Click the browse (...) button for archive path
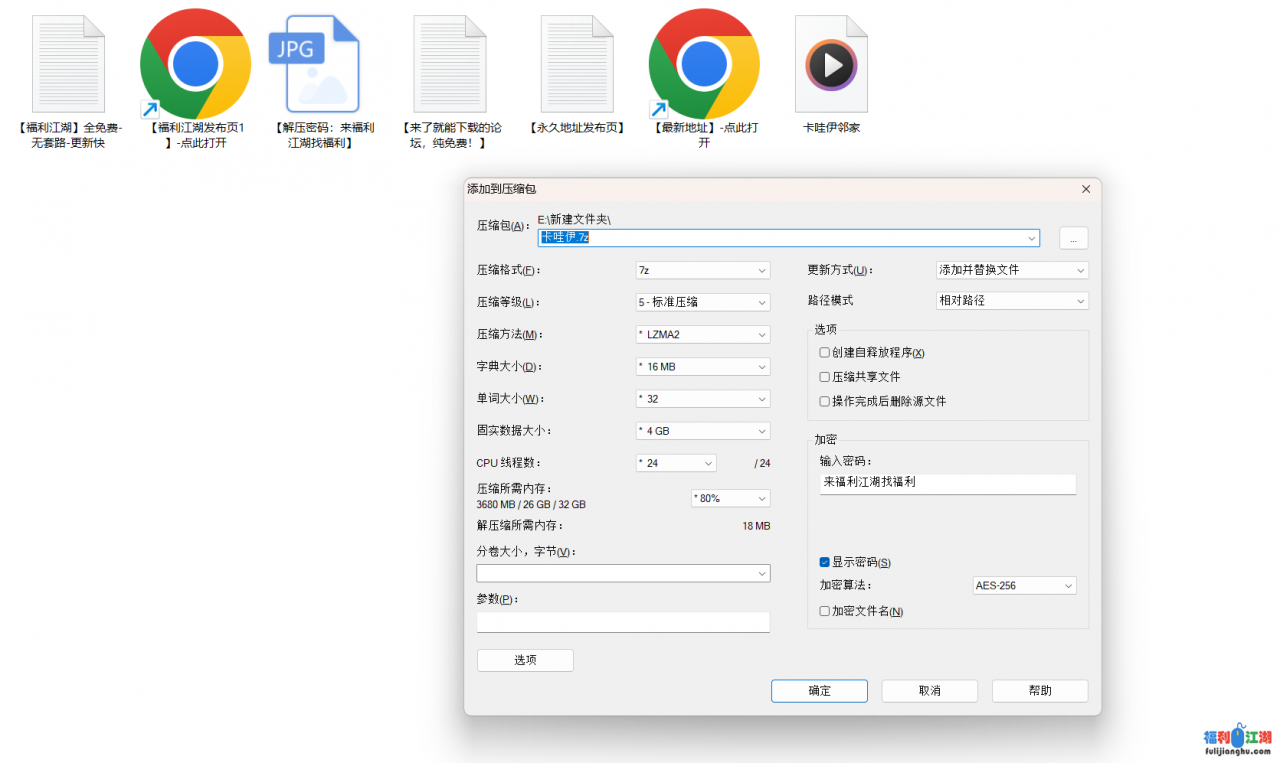Image resolution: width=1280 pixels, height=763 pixels. (x=1073, y=238)
